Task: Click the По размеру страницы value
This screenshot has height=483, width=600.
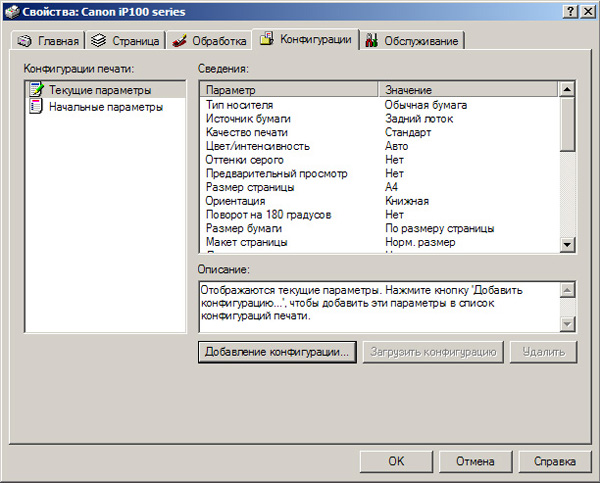Action: pyautogui.click(x=439, y=228)
